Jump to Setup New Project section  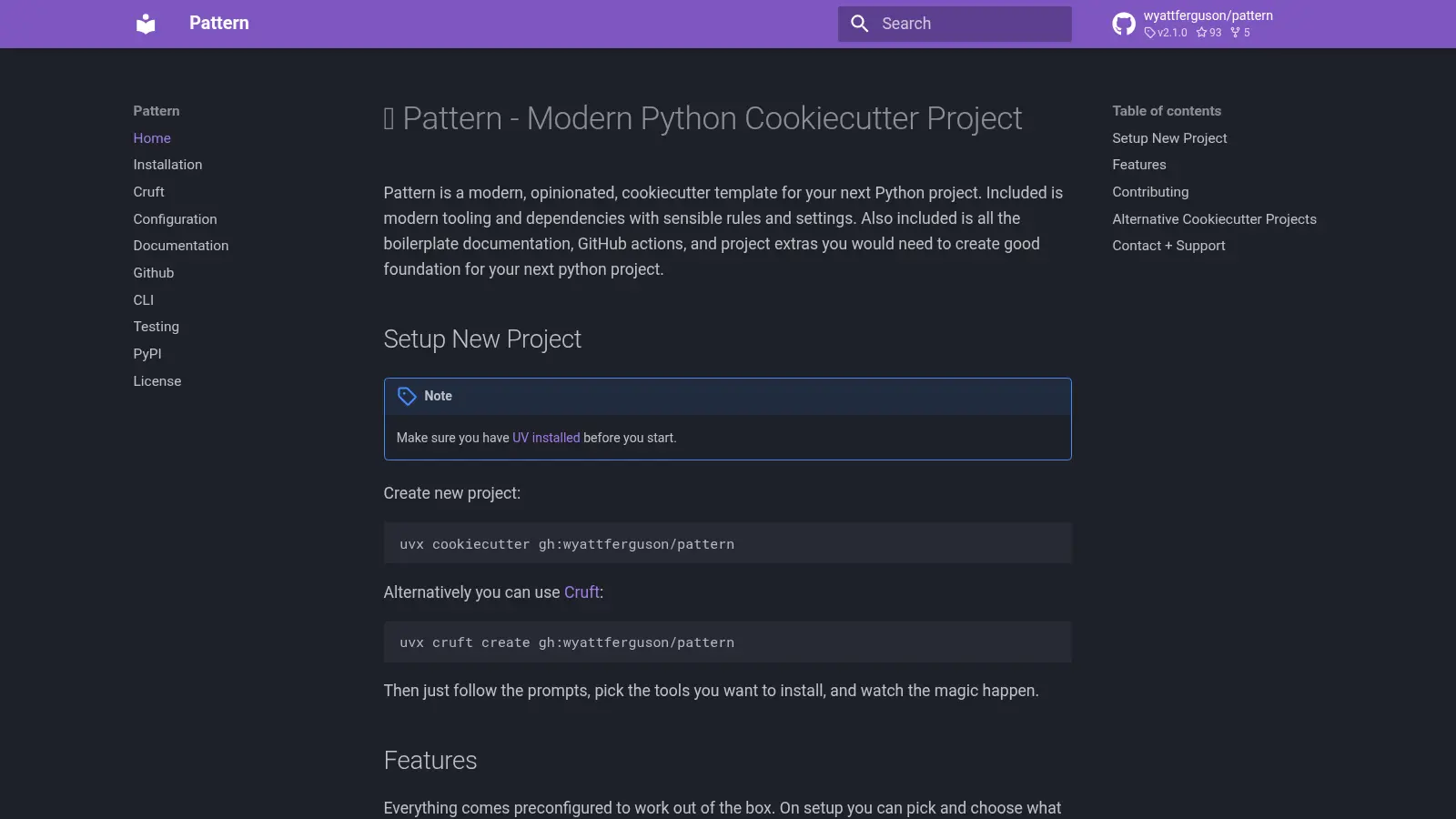click(1169, 138)
